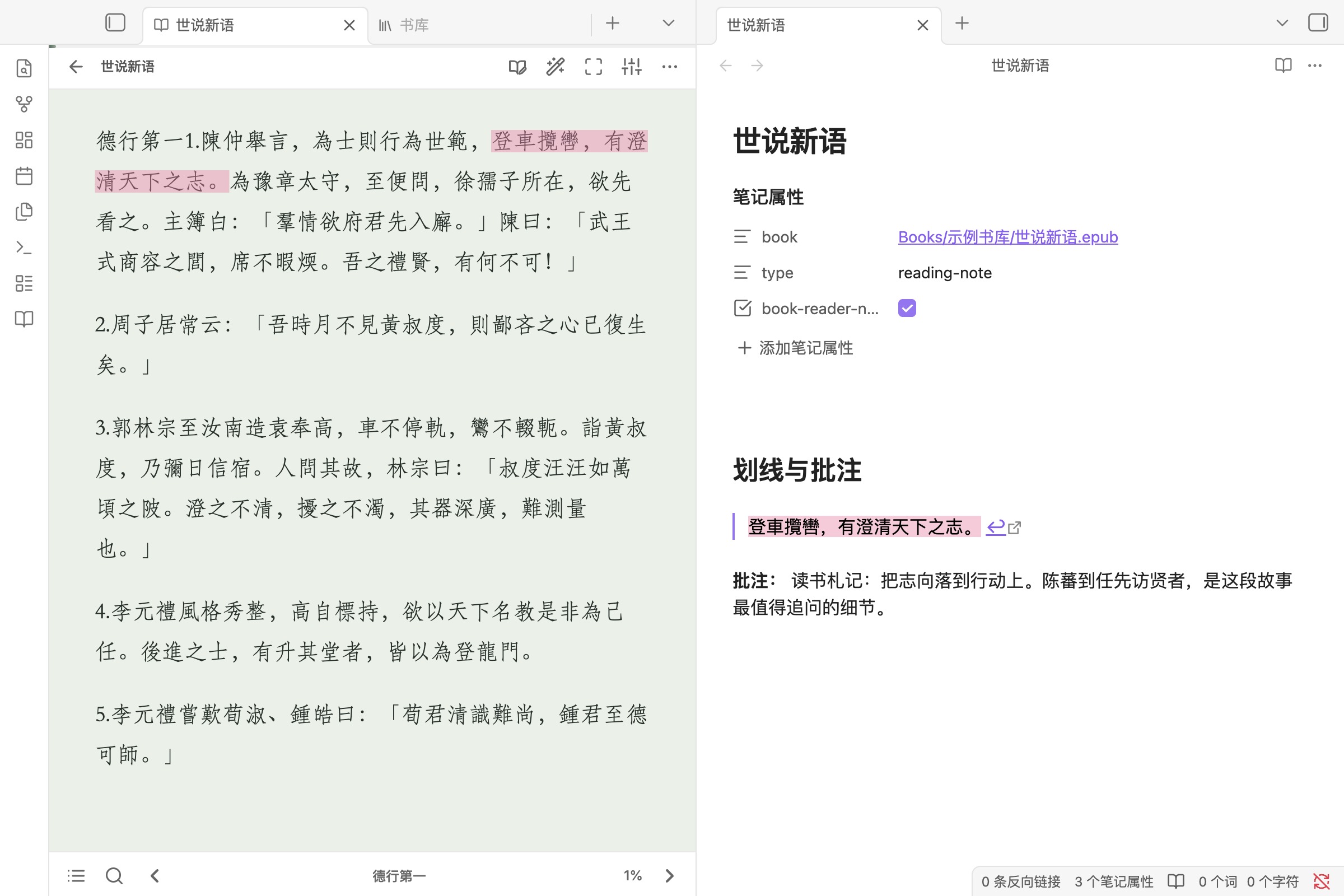Open graph view from the left ribbon
This screenshot has width=1344, height=896.
point(24,104)
